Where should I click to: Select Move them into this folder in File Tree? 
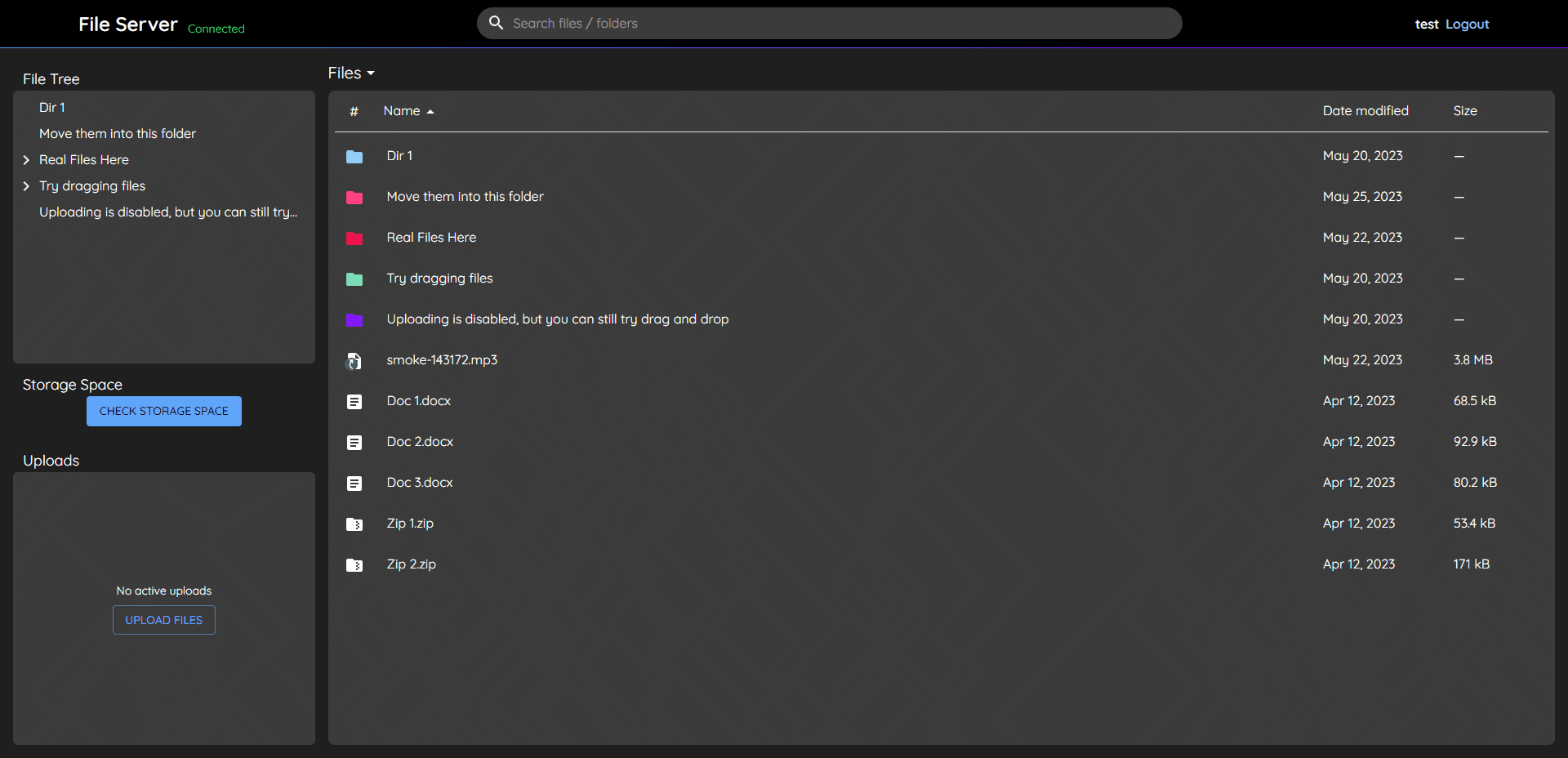[x=118, y=133]
